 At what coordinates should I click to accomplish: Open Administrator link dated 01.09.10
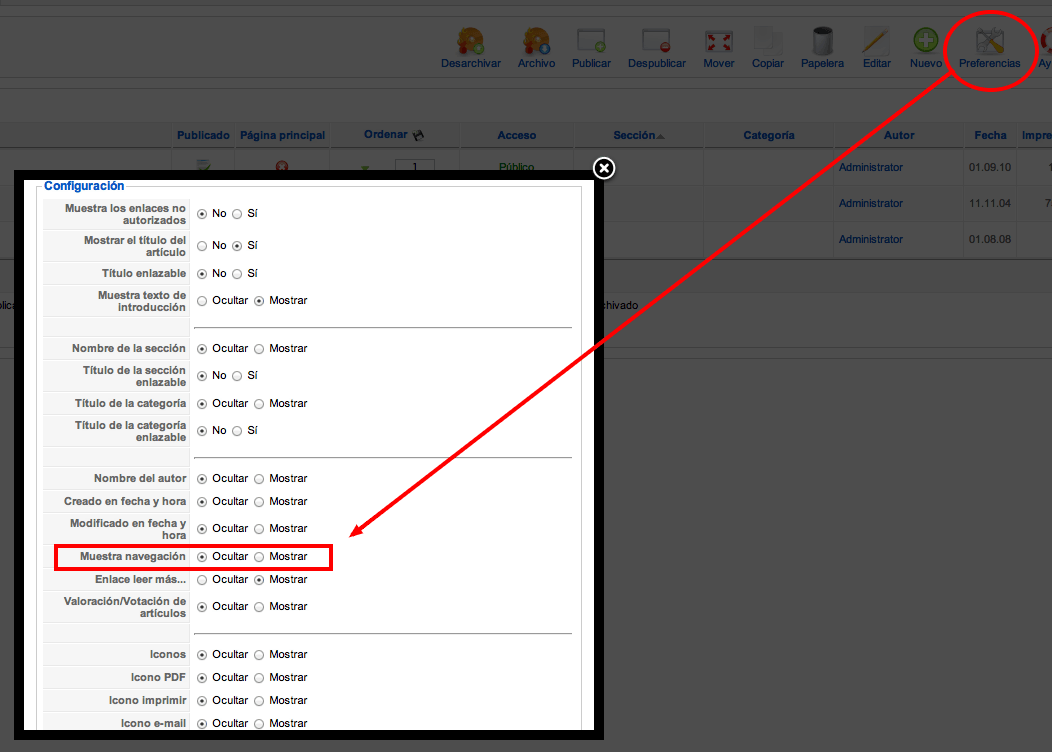871,167
